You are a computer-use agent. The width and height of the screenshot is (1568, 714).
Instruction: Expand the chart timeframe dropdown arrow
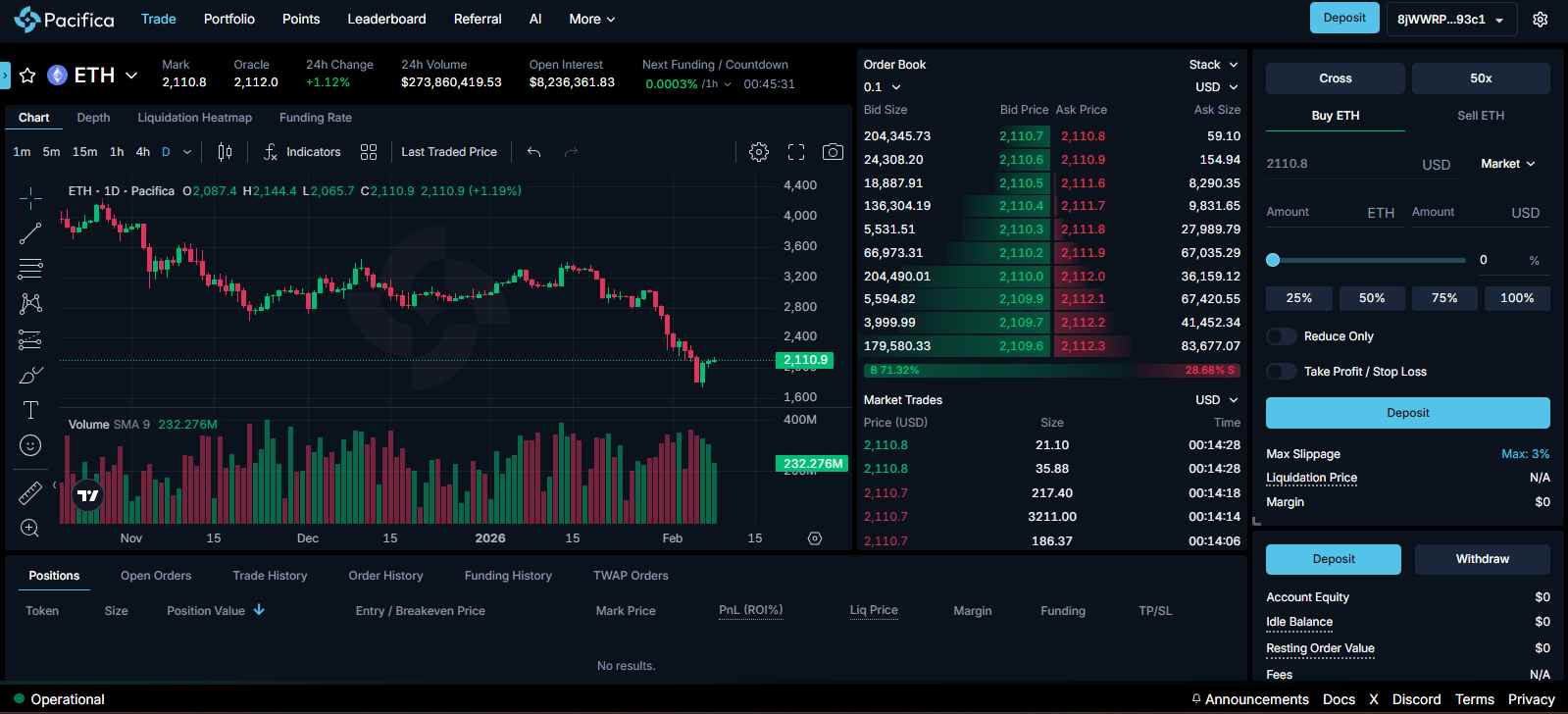pos(187,152)
